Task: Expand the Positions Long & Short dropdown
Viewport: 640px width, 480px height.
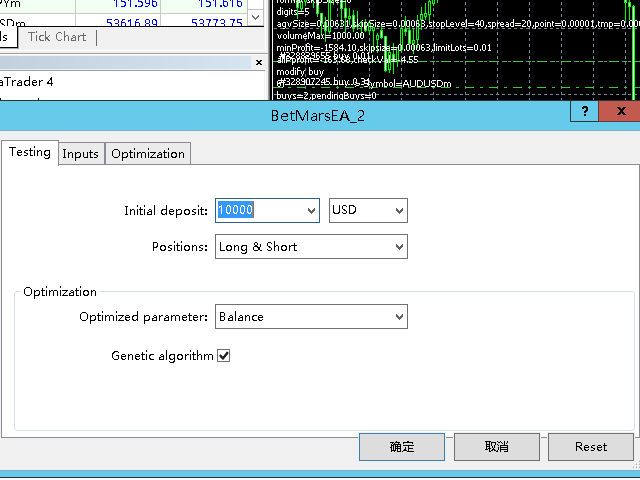Action: (x=311, y=247)
